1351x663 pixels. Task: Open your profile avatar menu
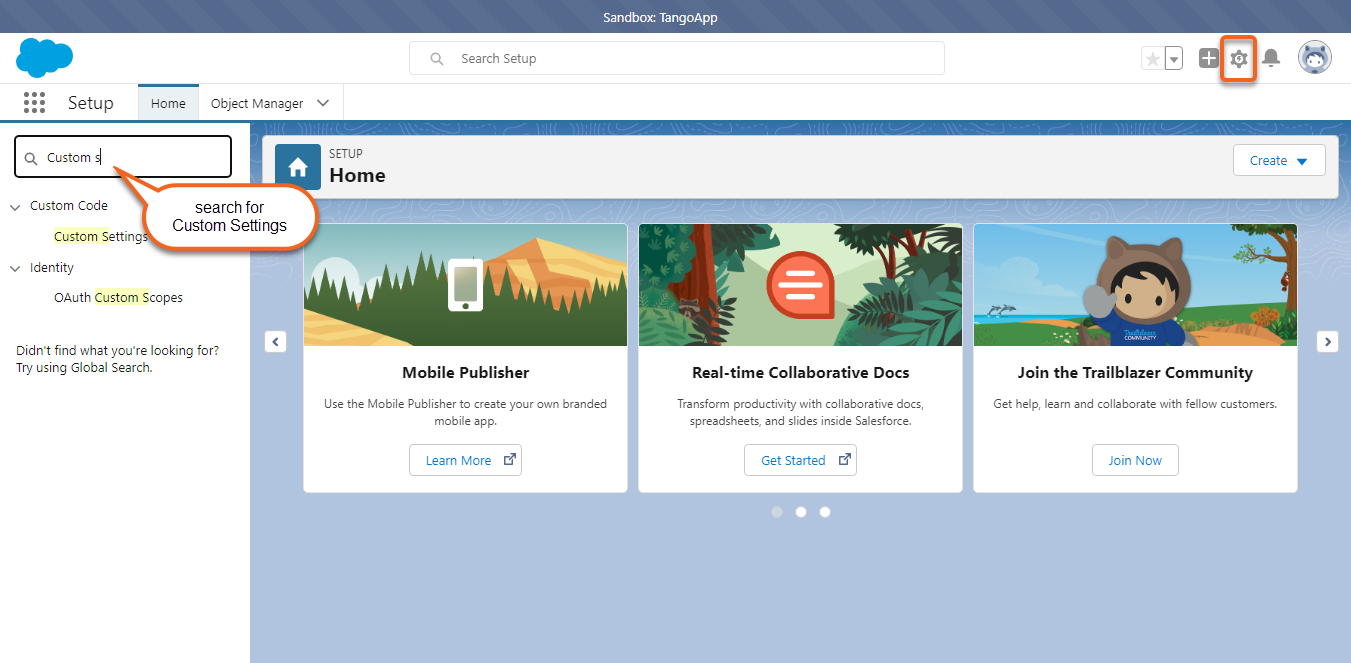(1315, 57)
